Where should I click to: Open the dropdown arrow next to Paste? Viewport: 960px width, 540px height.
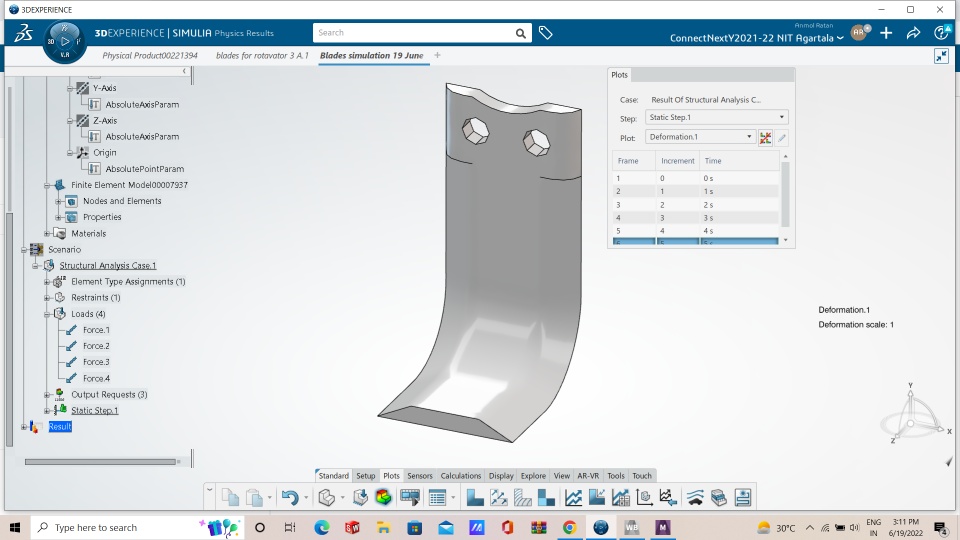coord(269,497)
